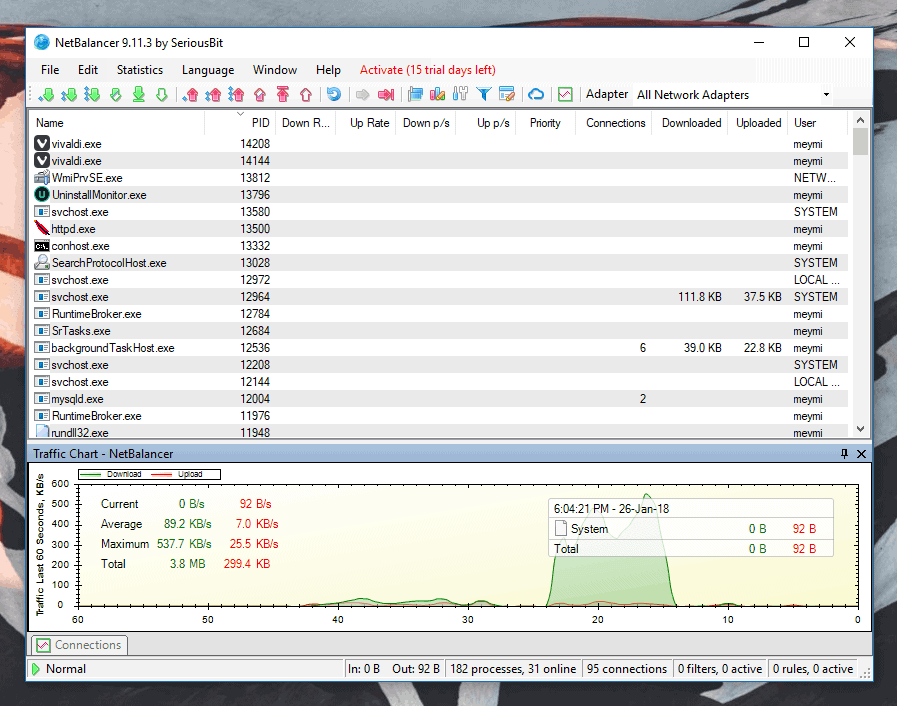Viewport: 897px width, 706px height.
Task: Click the bar chart with pencil icon
Action: click(438, 94)
